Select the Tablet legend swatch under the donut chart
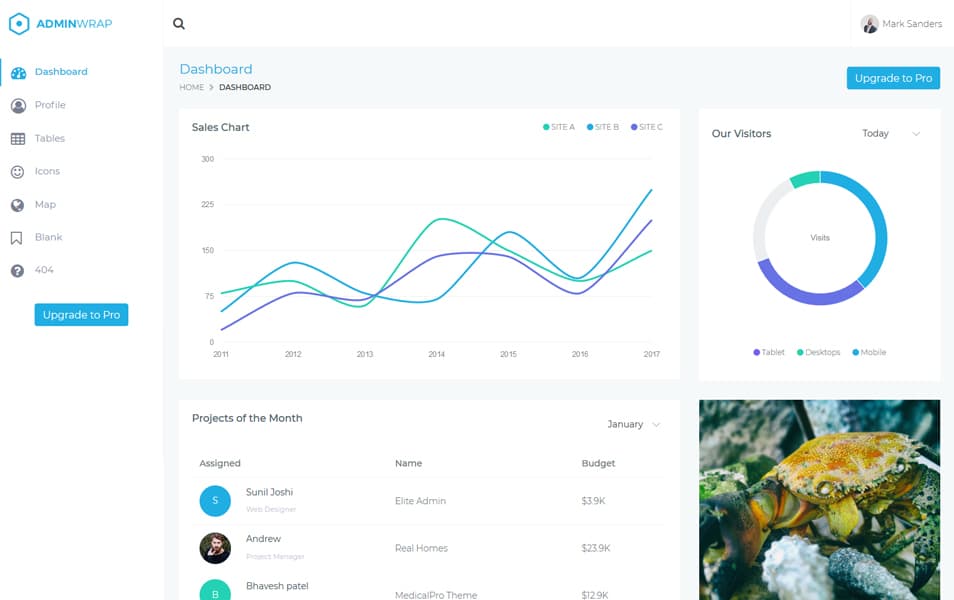Screen dimensions: 954x600 click(758, 352)
